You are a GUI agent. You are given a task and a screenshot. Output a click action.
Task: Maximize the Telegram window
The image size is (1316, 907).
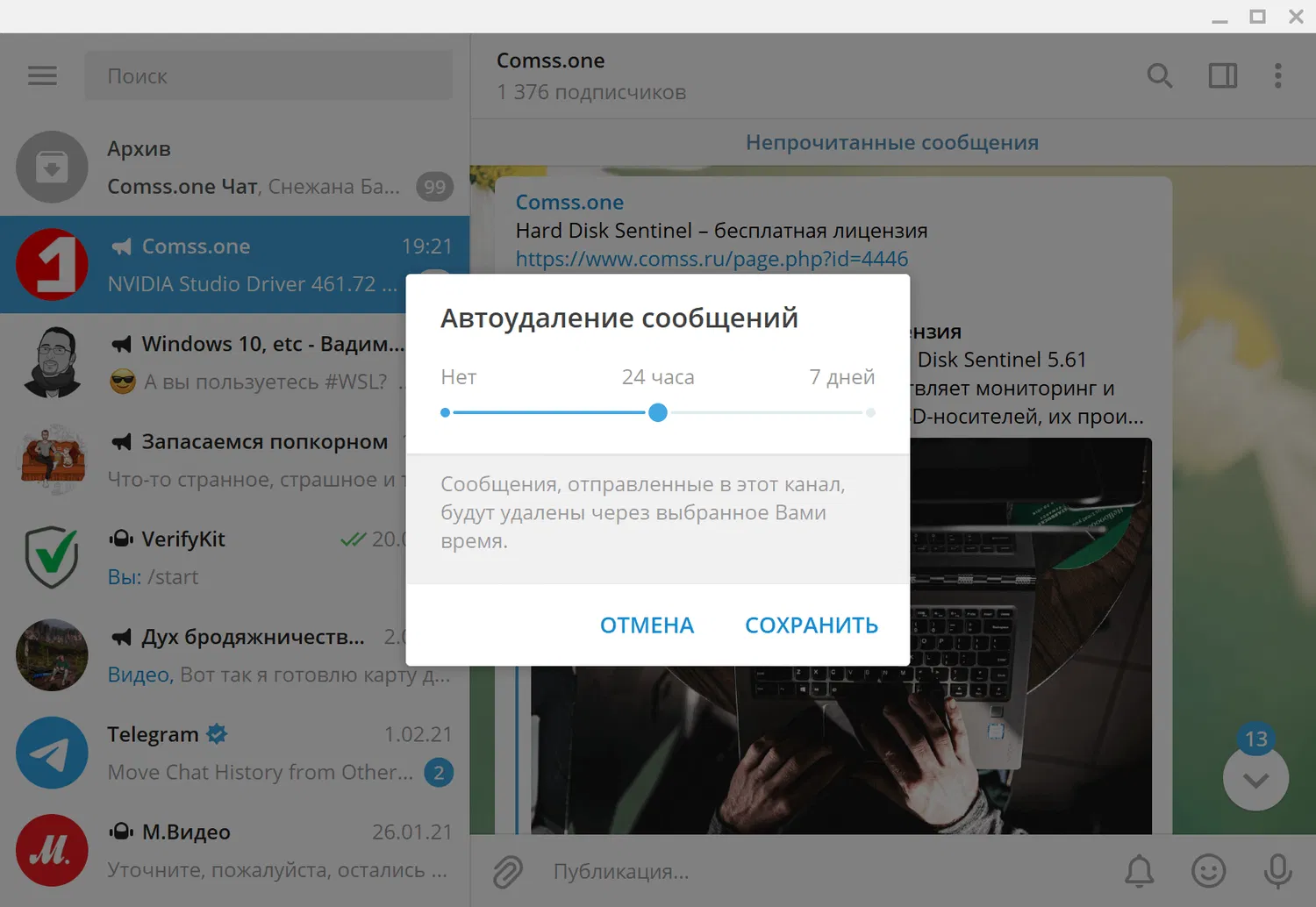click(x=1258, y=17)
